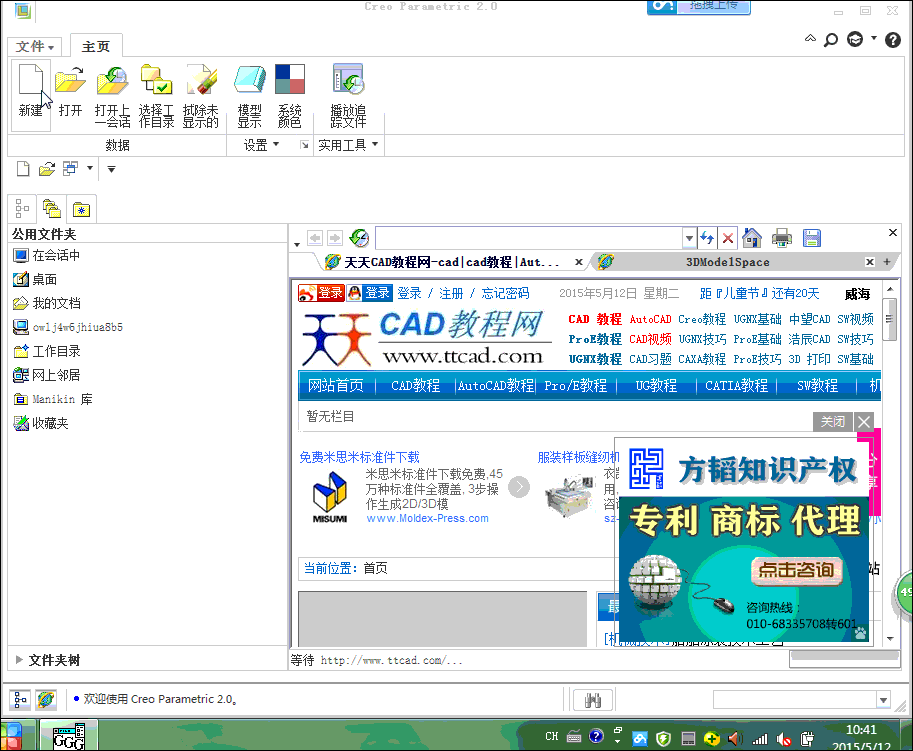Switch to the 主页 ribbon tab
Screen dimensions: 913x751
click(95, 46)
